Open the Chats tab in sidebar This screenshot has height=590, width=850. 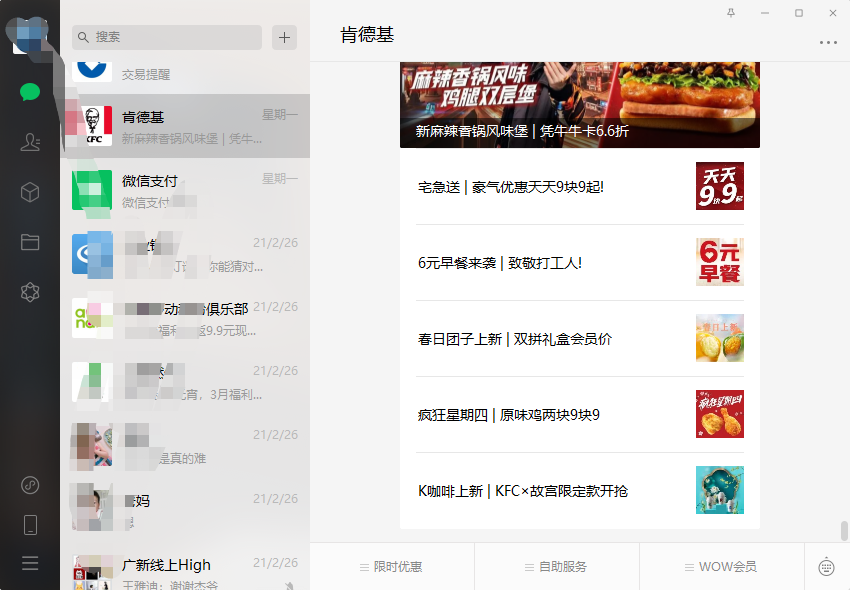click(x=30, y=92)
